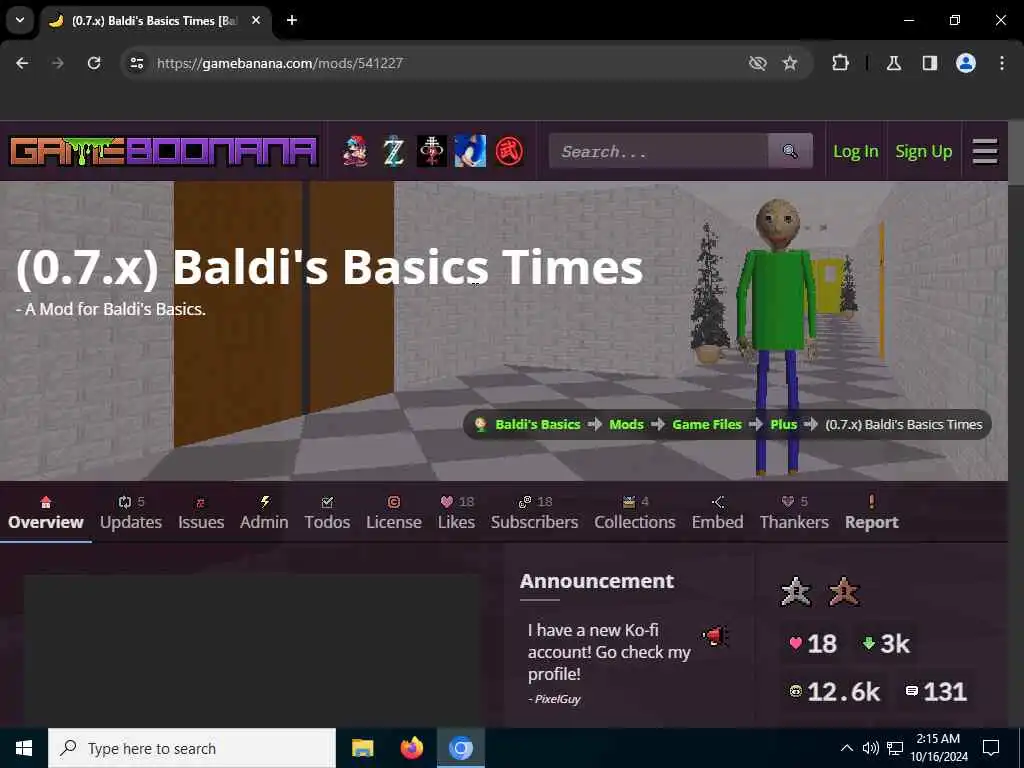This screenshot has width=1024, height=768.
Task: Open the Embed tab
Action: (718, 513)
